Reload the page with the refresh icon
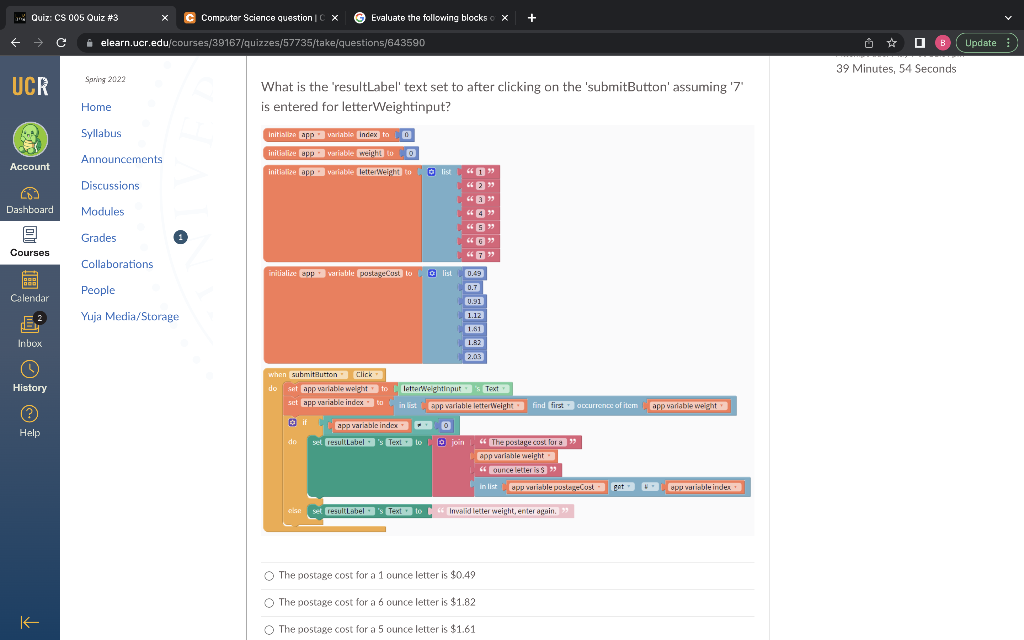The height and width of the screenshot is (640, 1024). (61, 43)
